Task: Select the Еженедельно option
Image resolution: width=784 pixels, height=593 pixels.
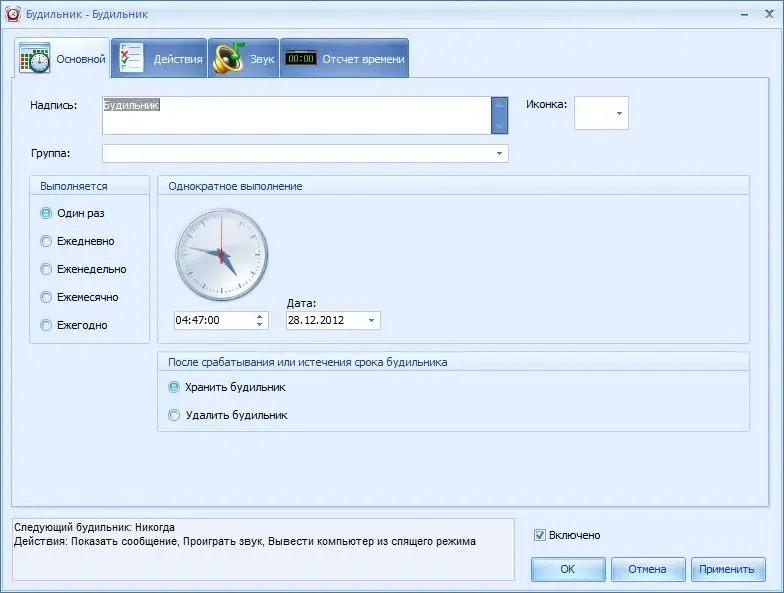Action: (x=83, y=270)
